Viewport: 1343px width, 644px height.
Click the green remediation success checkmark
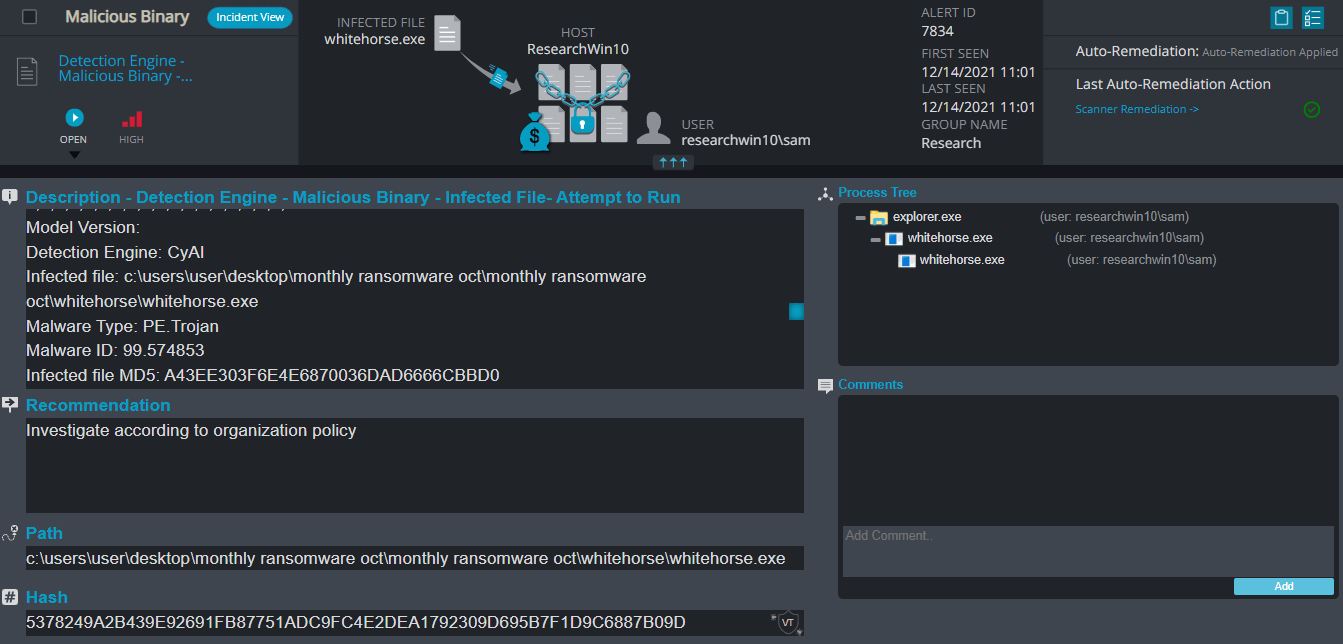click(1312, 110)
